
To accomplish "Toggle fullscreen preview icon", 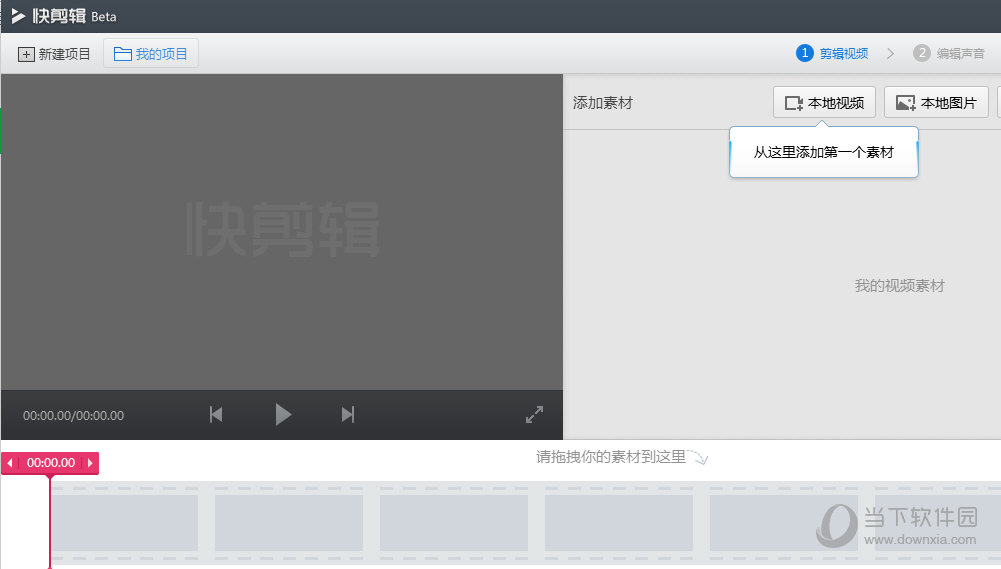I will 534,414.
